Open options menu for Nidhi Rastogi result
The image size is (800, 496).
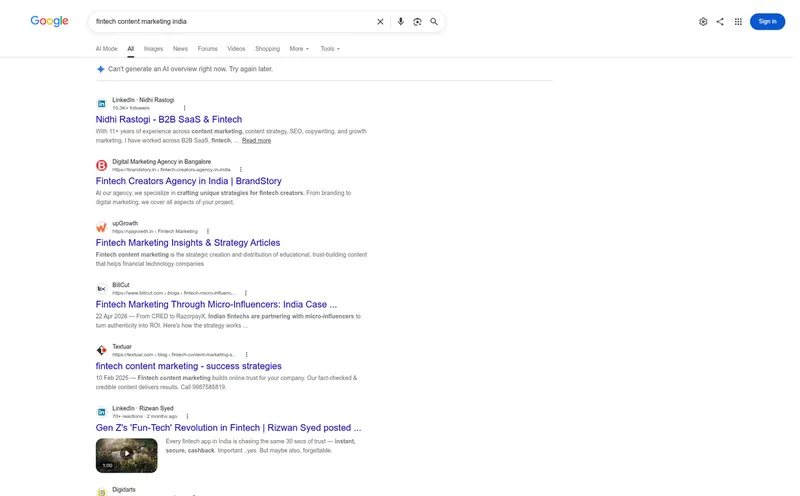pyautogui.click(x=185, y=108)
